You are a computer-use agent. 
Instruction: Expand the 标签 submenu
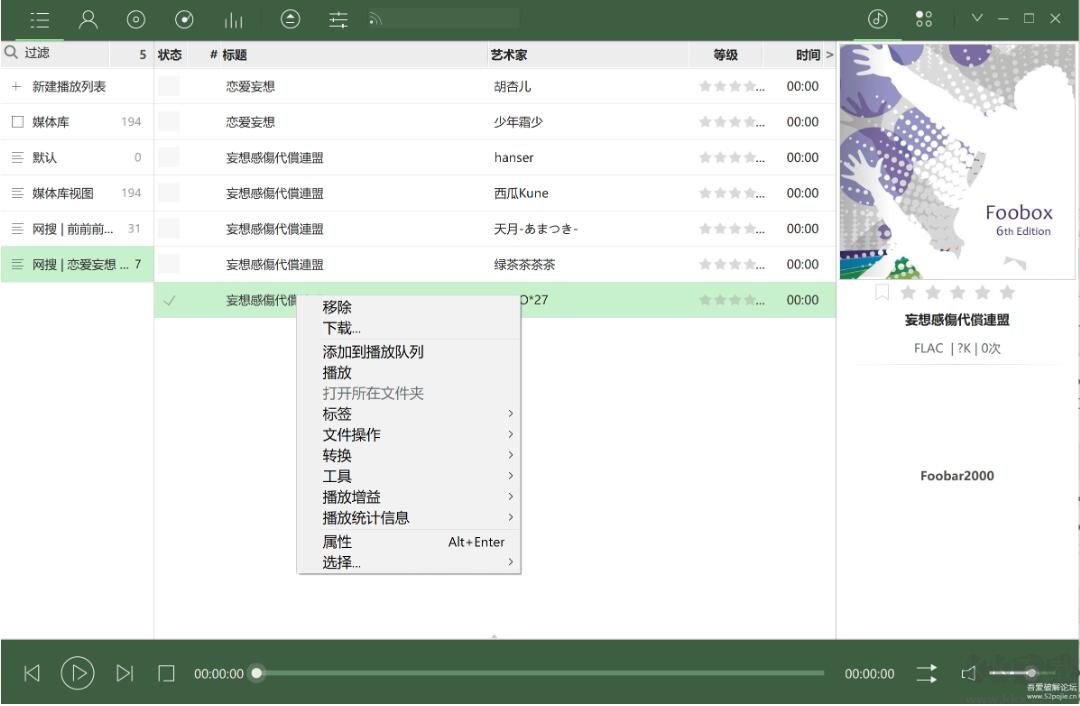(336, 413)
